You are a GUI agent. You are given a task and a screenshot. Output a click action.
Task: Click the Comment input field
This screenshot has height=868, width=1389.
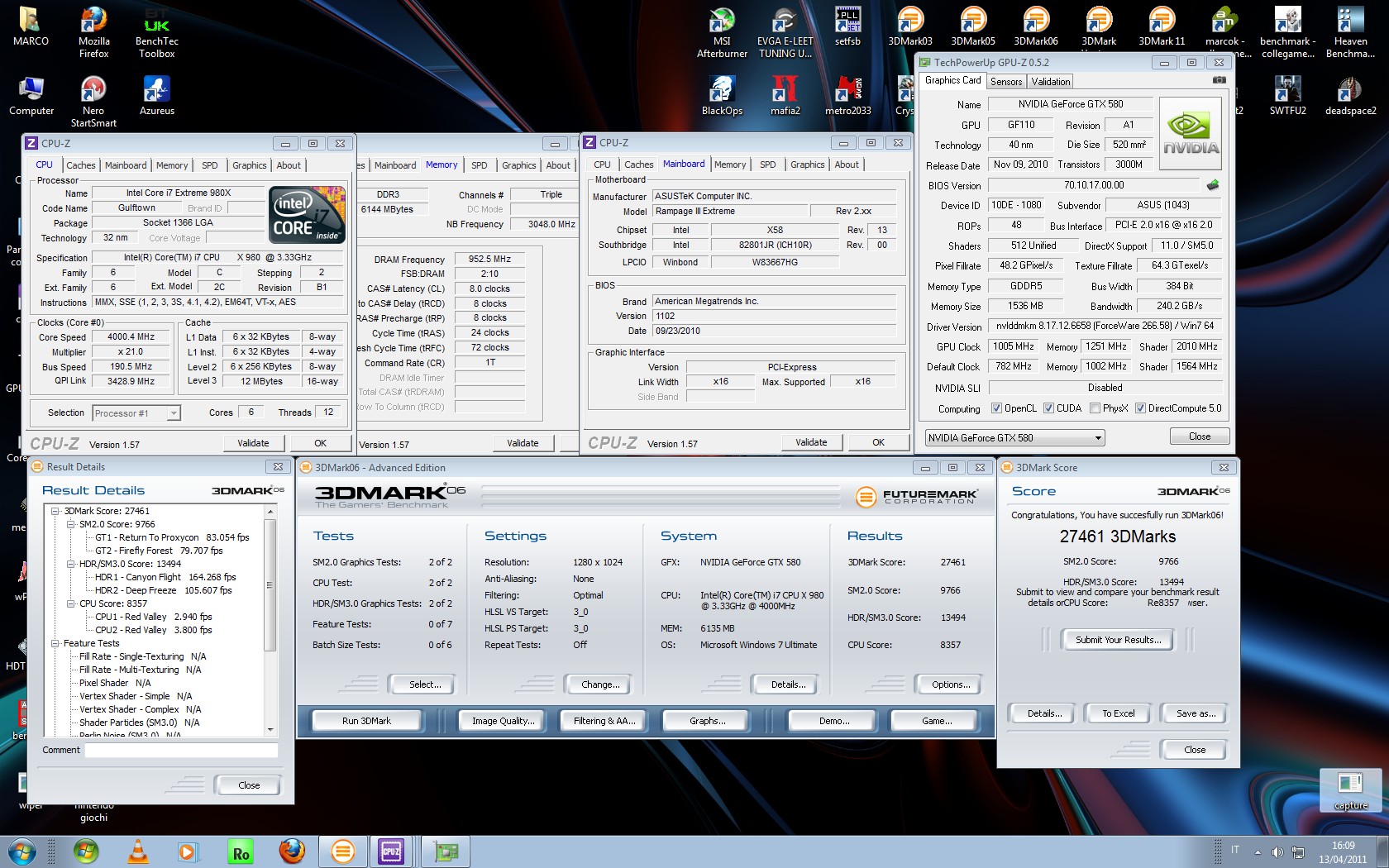[x=181, y=750]
